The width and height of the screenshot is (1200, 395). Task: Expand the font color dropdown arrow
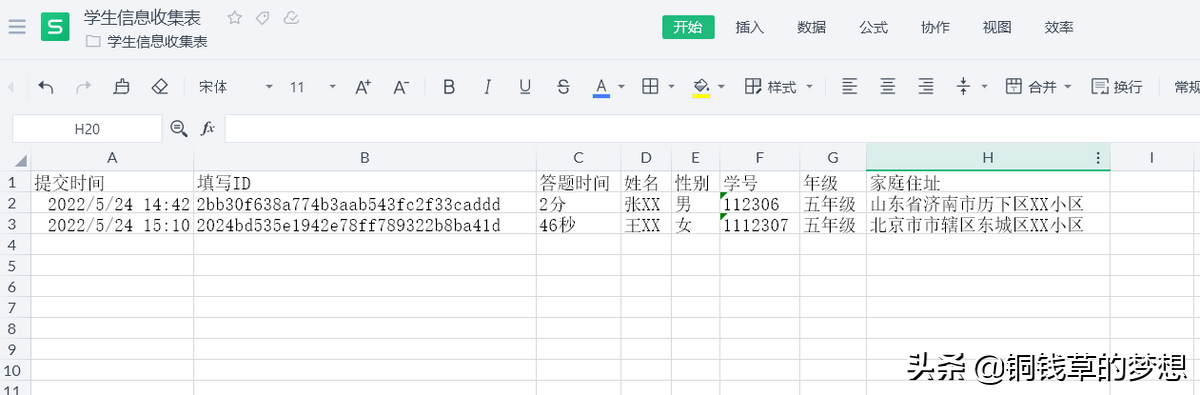pyautogui.click(x=621, y=87)
